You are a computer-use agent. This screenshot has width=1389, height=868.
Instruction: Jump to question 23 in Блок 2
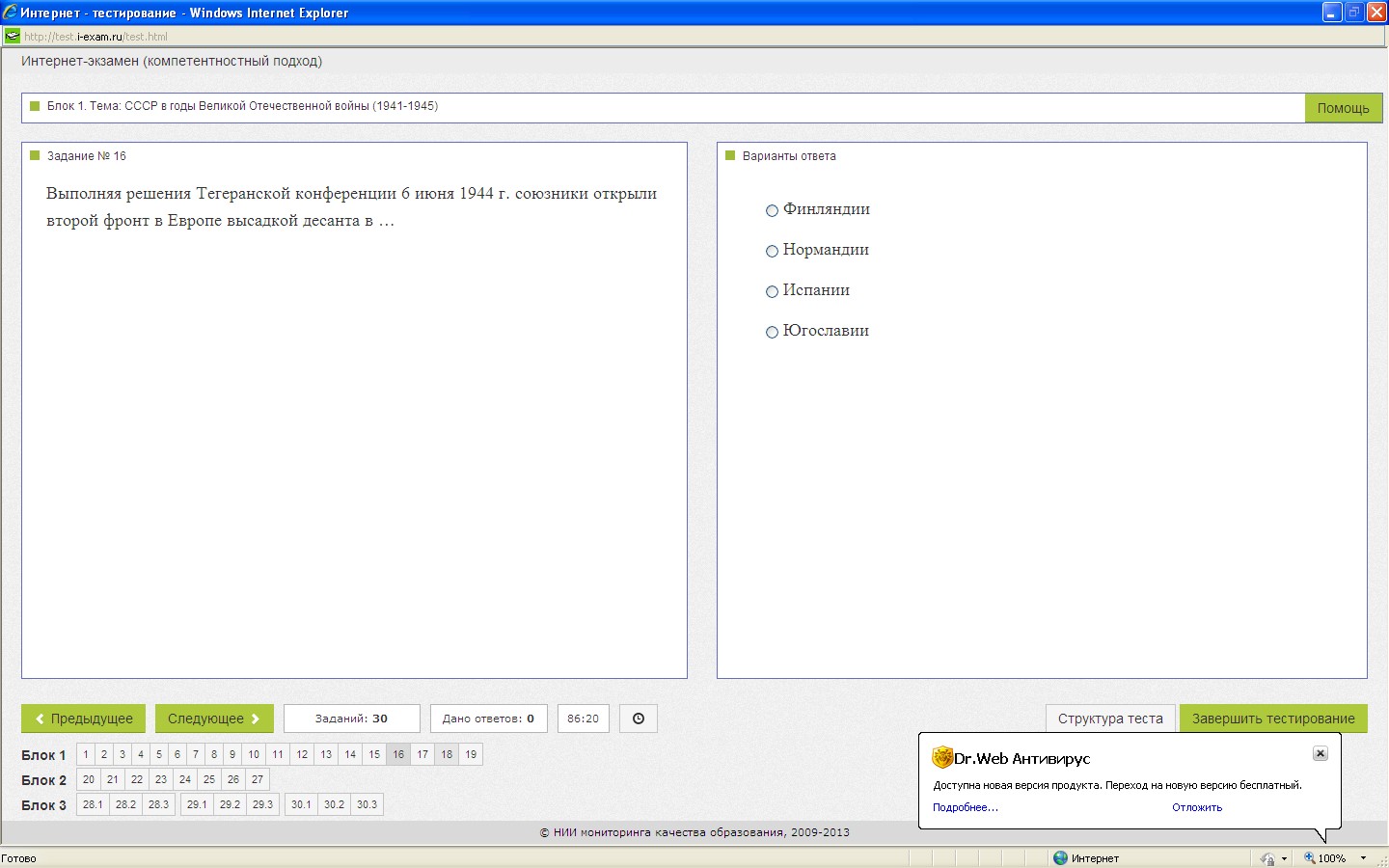pyautogui.click(x=161, y=779)
